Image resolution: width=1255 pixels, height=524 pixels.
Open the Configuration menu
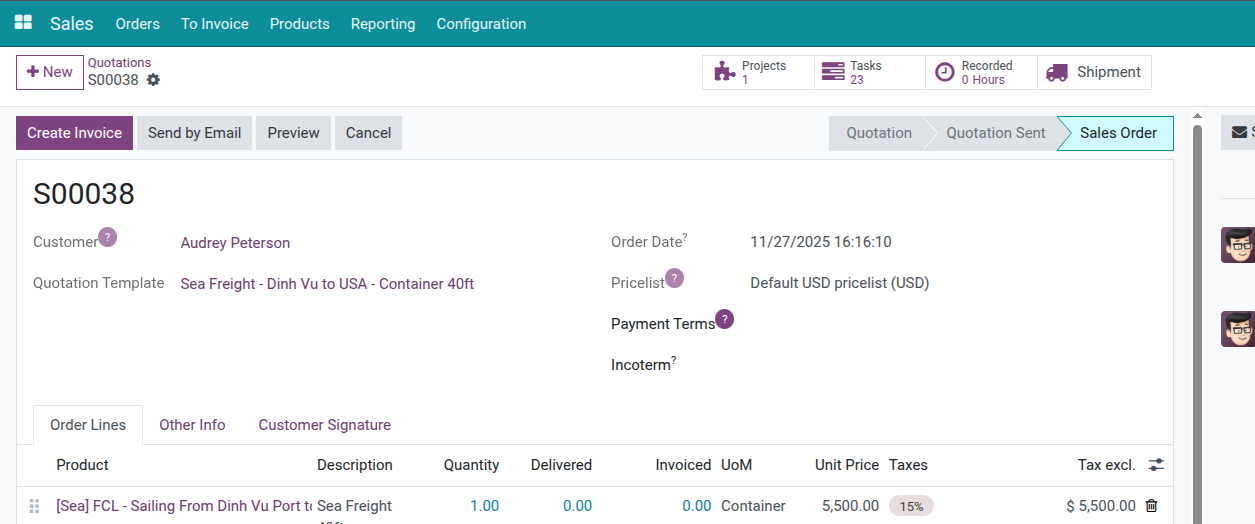[481, 24]
